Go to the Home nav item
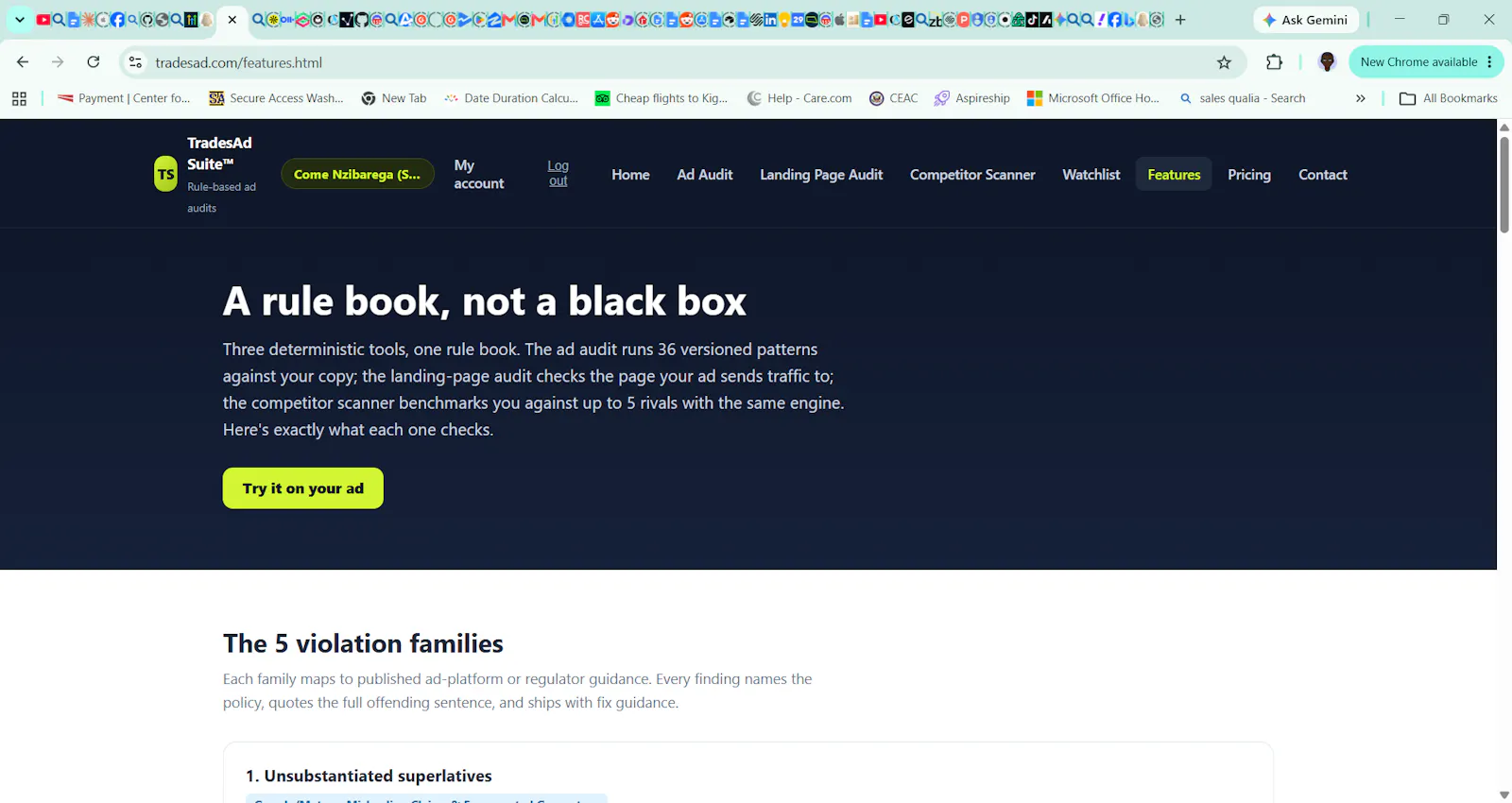Screen dimensions: 1512x803 click(x=630, y=175)
